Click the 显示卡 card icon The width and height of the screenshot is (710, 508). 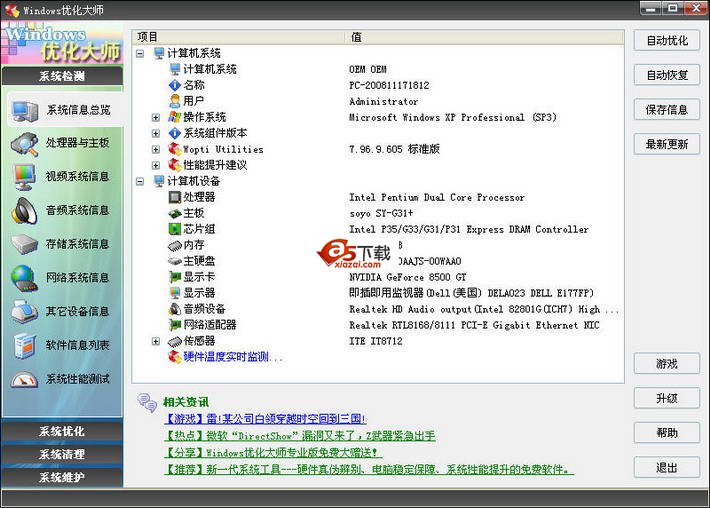174,277
